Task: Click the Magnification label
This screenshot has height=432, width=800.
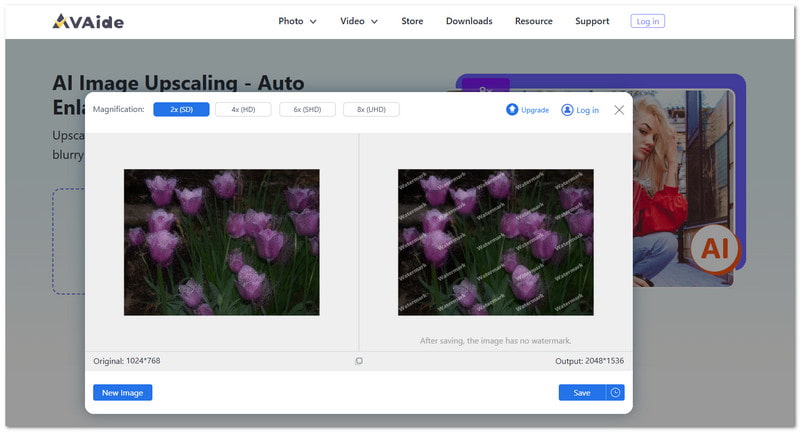Action: pyautogui.click(x=118, y=109)
